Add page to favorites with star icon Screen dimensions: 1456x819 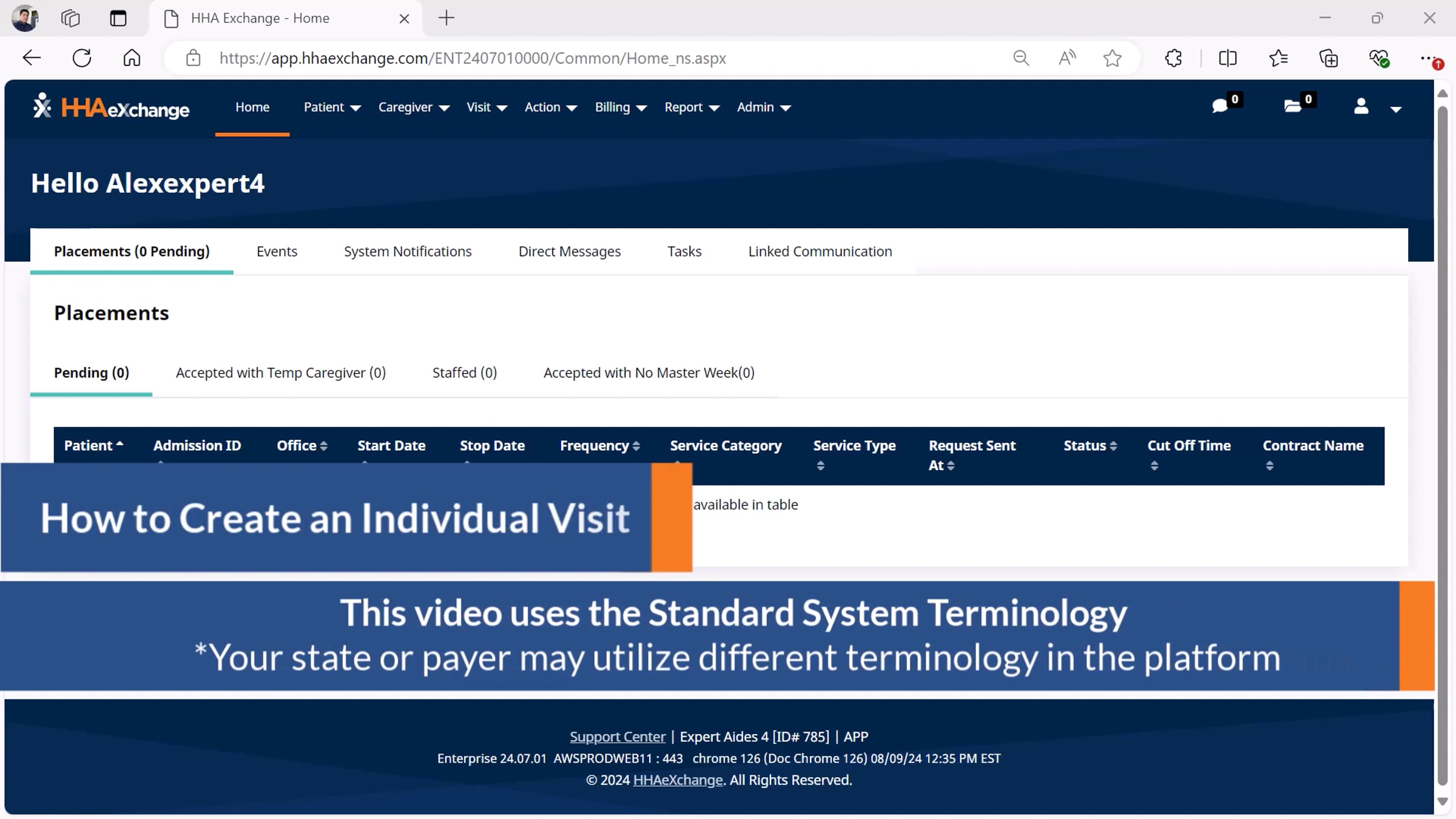[1112, 58]
